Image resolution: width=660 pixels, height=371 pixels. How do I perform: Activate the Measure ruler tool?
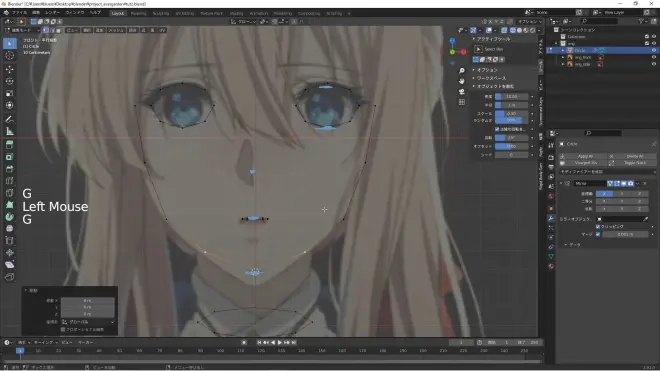pyautogui.click(x=10, y=131)
